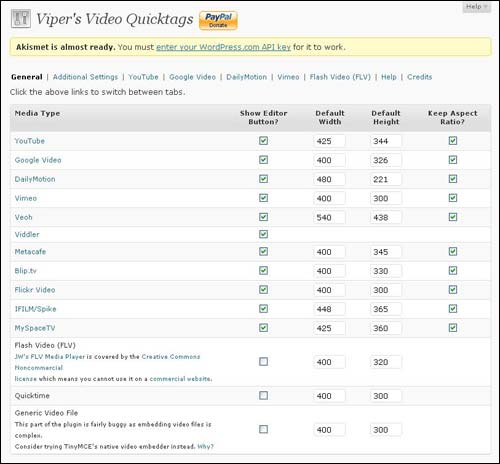Toggle IFILM/Spike keep aspect ratio checkbox
Screen dimensions: 500x464
453,309
